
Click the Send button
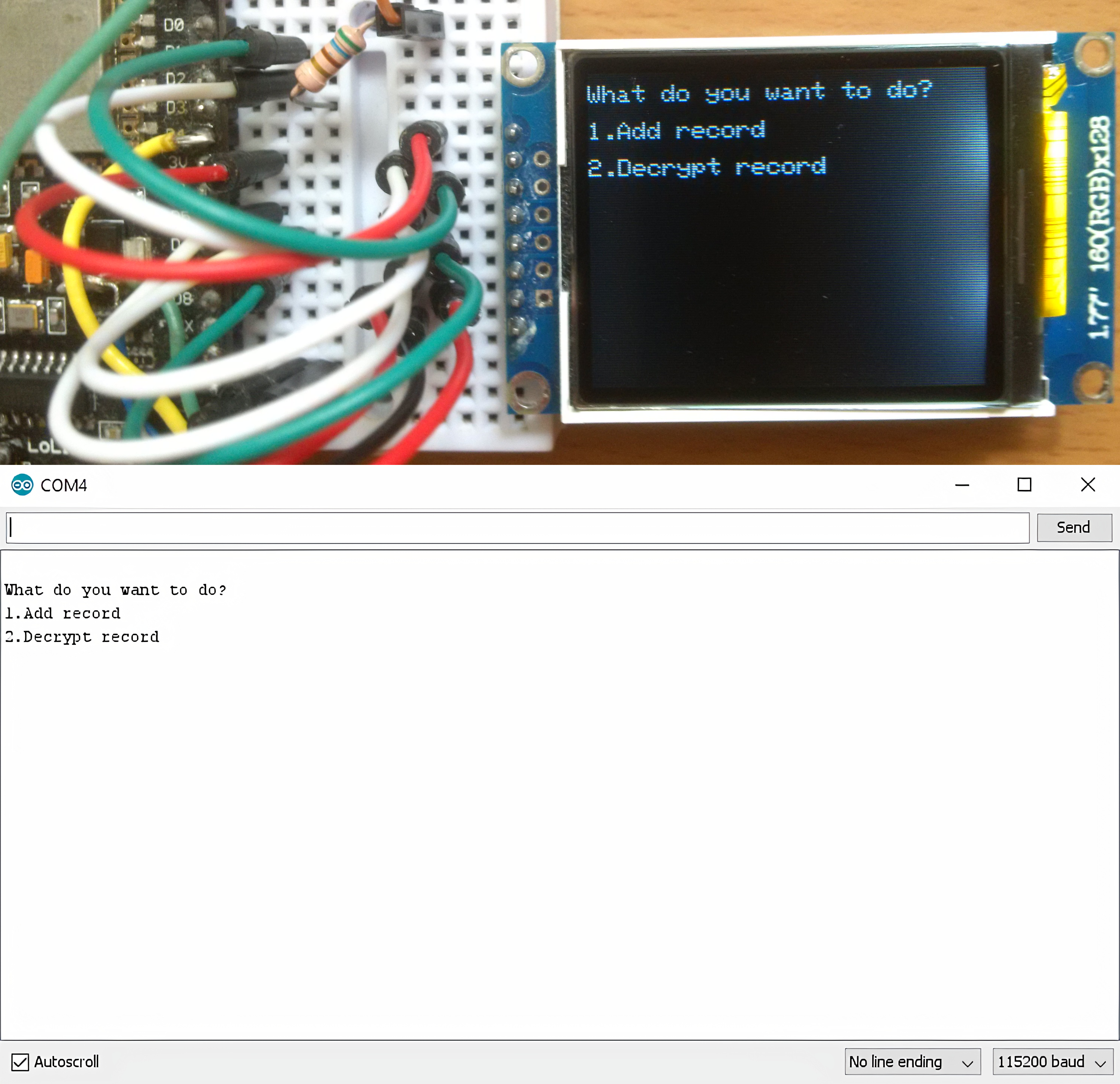1074,527
